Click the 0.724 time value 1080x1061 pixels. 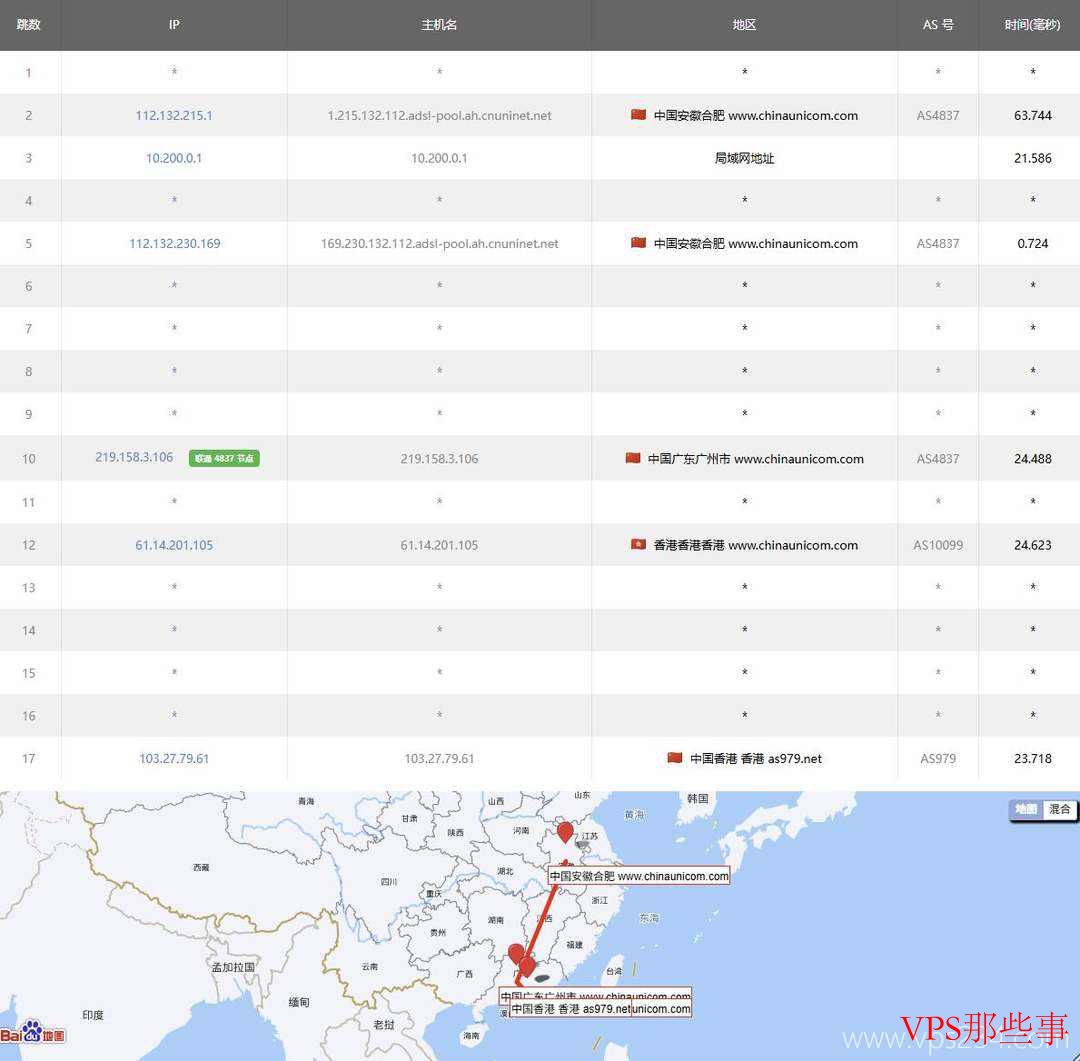tap(1032, 243)
